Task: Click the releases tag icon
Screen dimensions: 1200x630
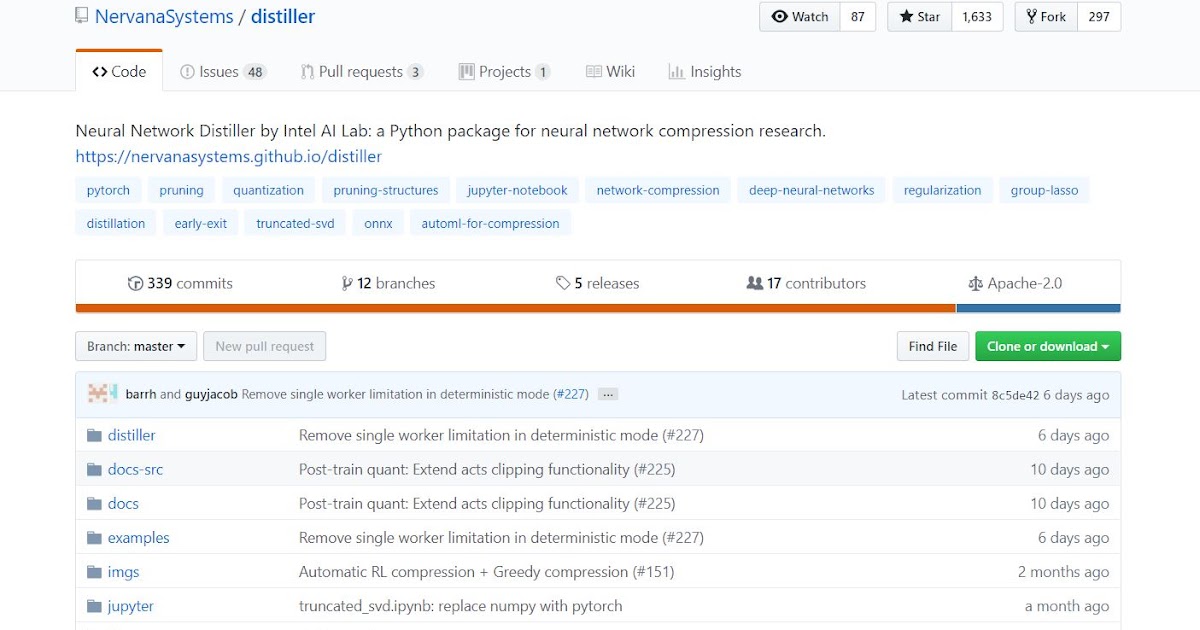Action: [563, 284]
